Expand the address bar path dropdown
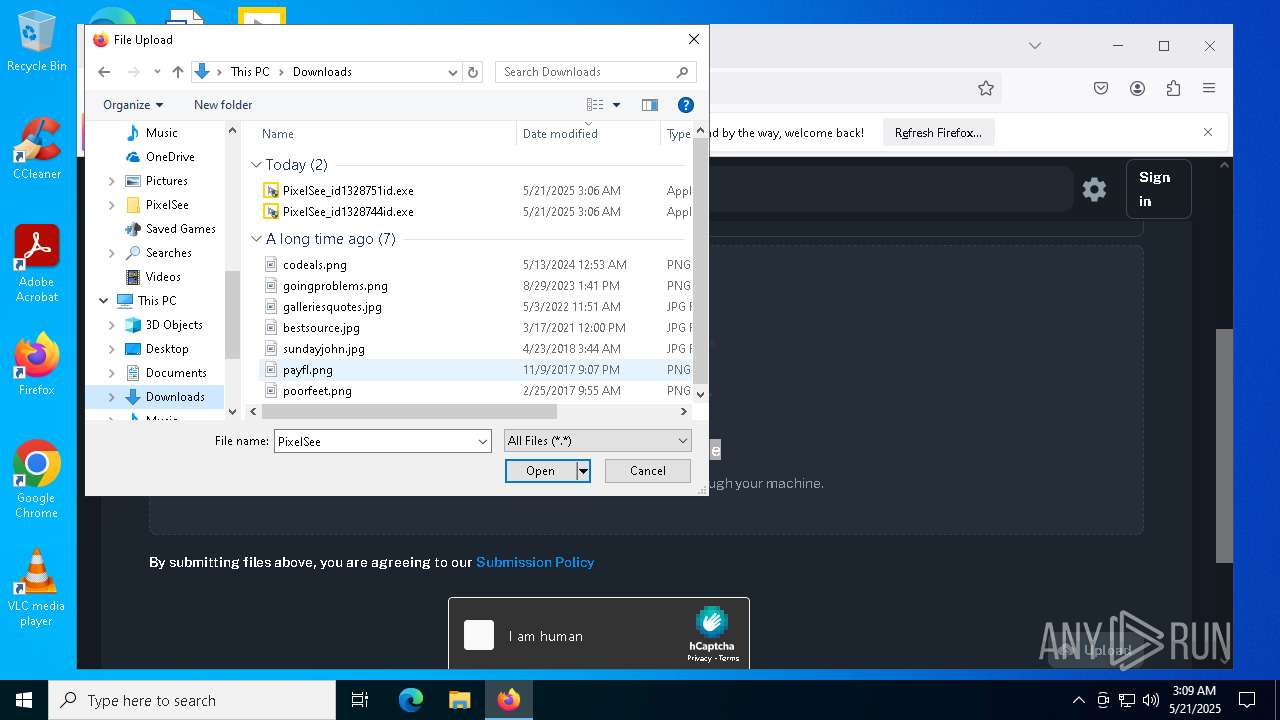Image resolution: width=1280 pixels, height=720 pixels. click(452, 72)
